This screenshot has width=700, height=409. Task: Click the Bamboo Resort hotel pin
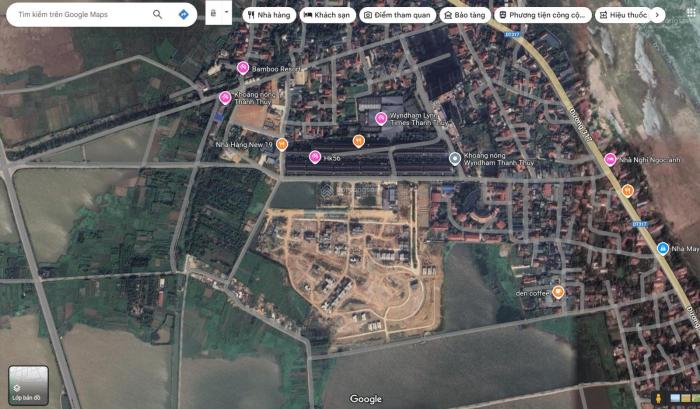coord(242,67)
